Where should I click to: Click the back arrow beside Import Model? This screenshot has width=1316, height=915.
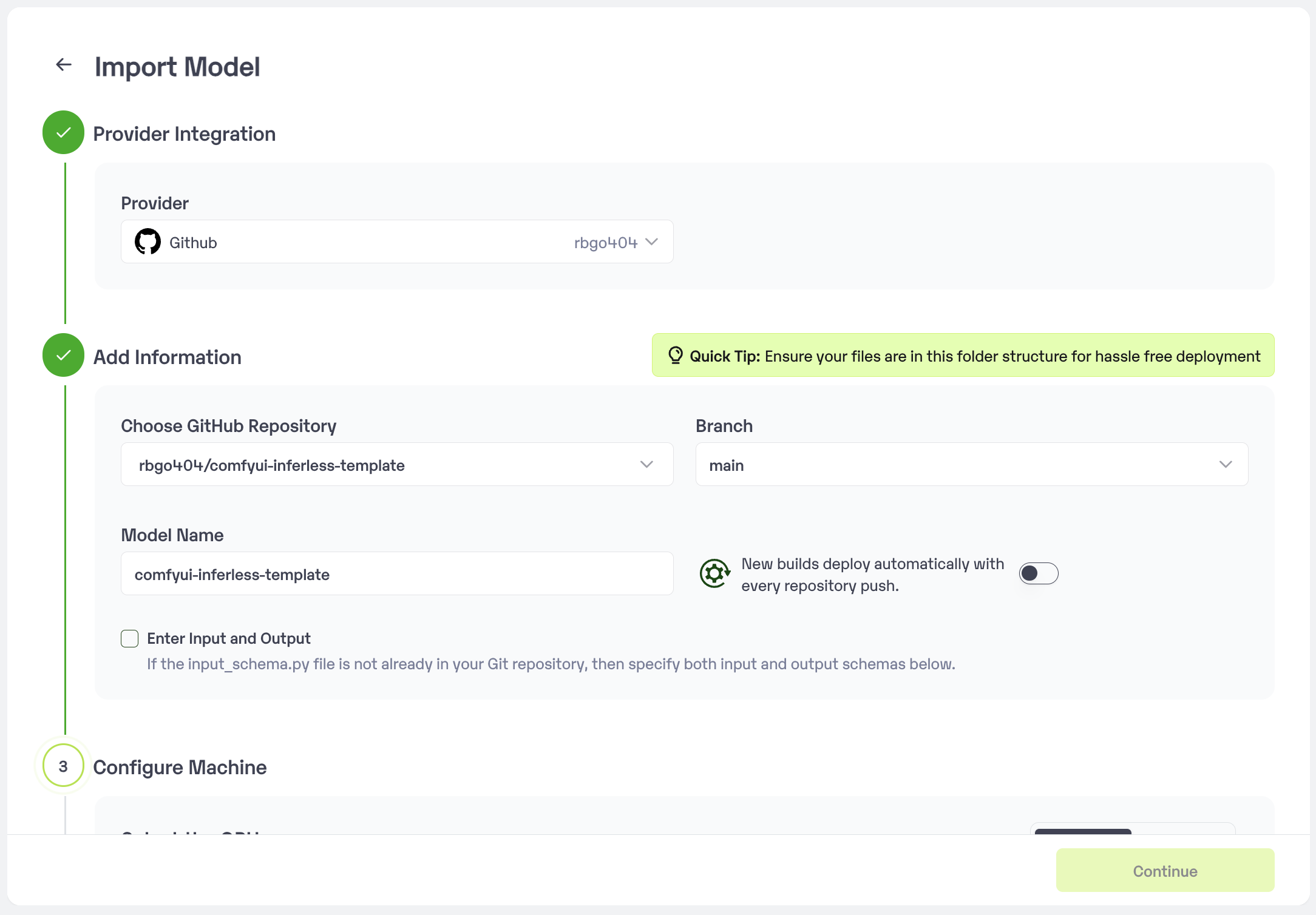64,65
